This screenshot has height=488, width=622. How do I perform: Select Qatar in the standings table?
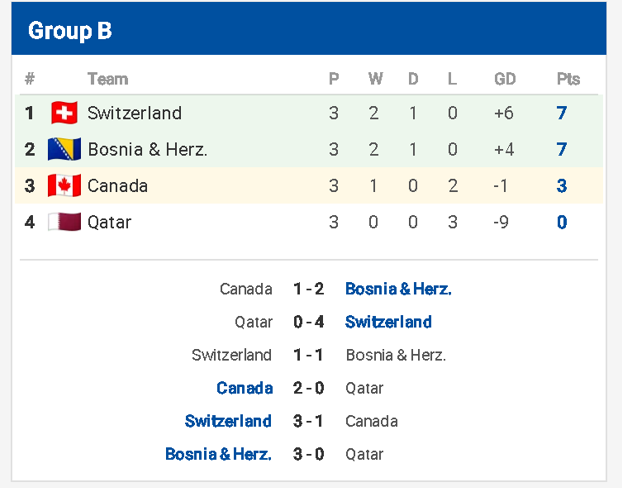(x=309, y=222)
